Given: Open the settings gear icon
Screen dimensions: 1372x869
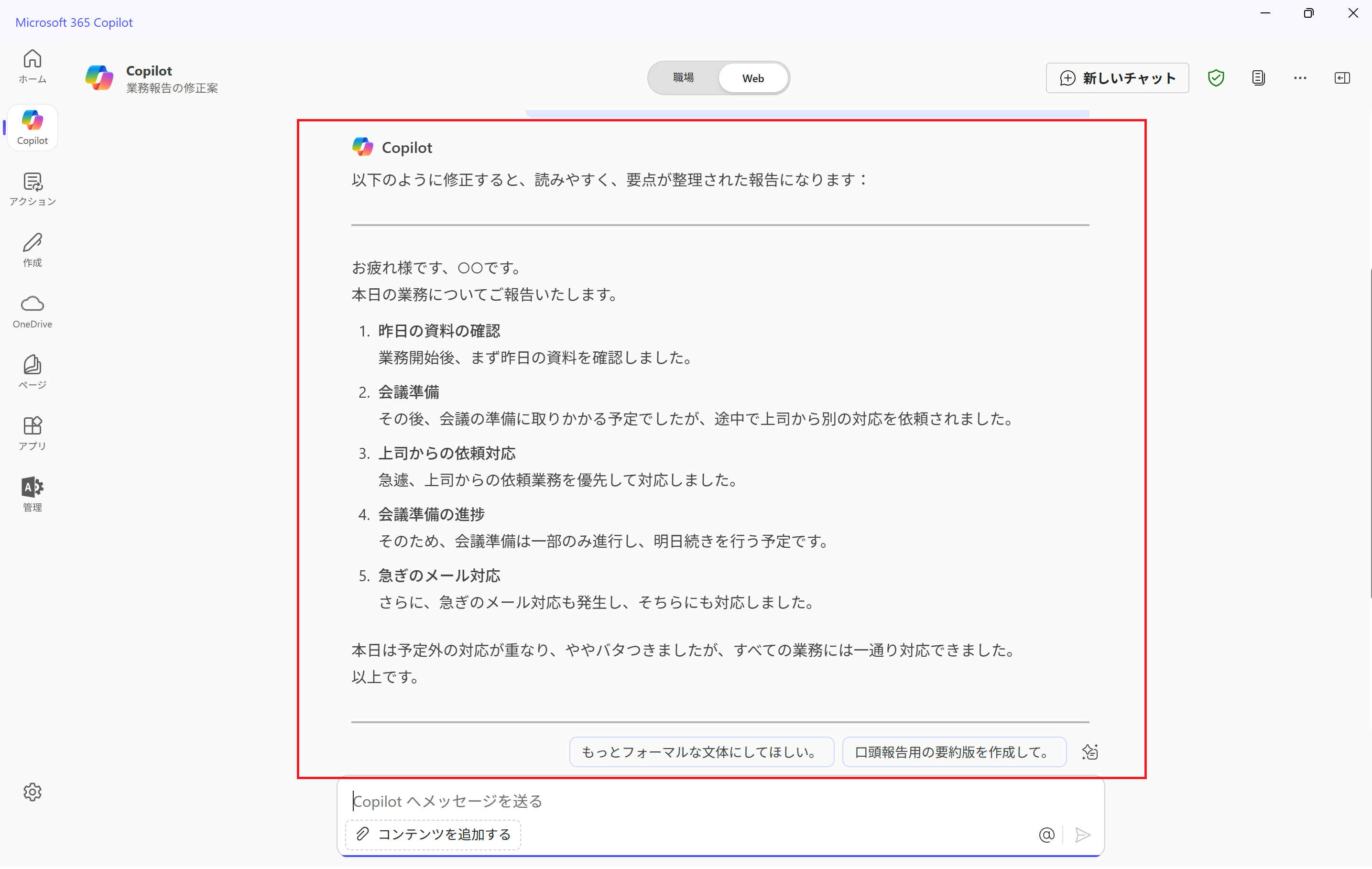Looking at the screenshot, I should [x=33, y=793].
